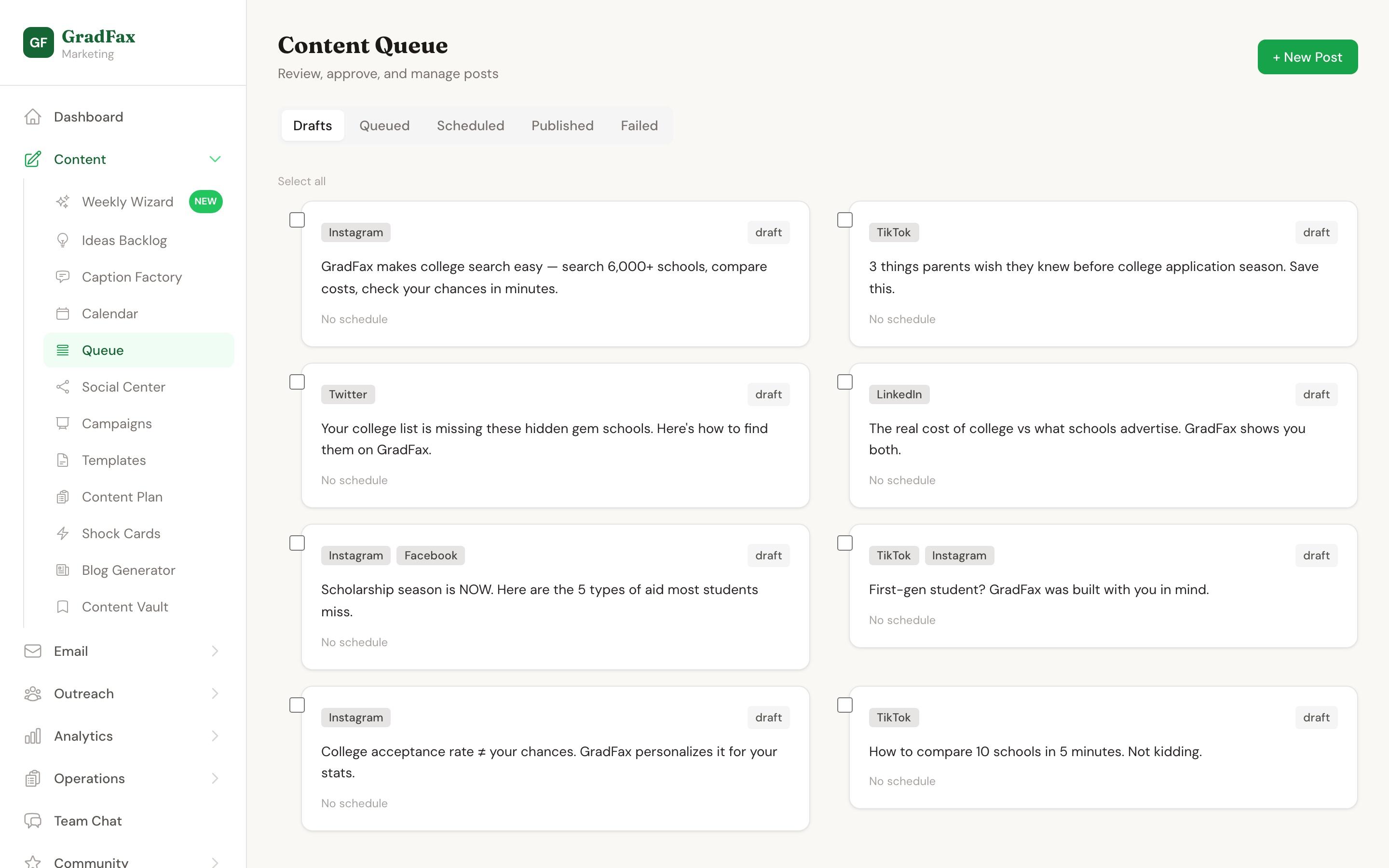Open the Social Center menu item

click(x=139, y=387)
